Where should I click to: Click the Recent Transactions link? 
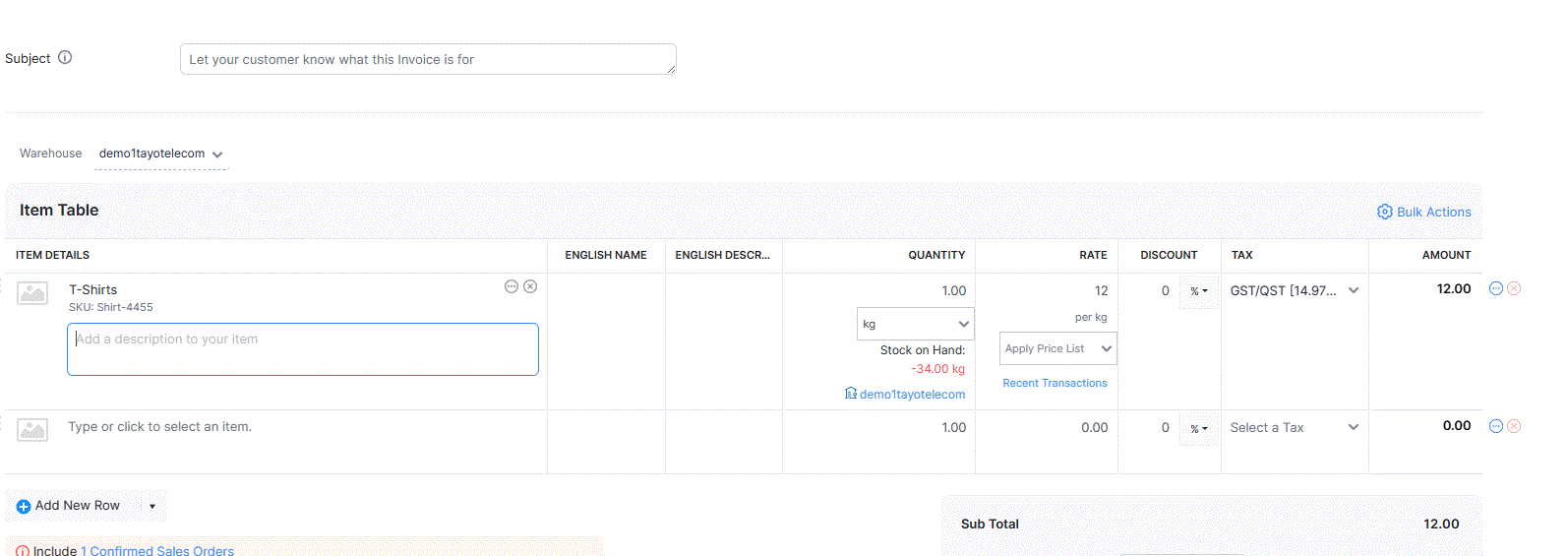(1055, 383)
